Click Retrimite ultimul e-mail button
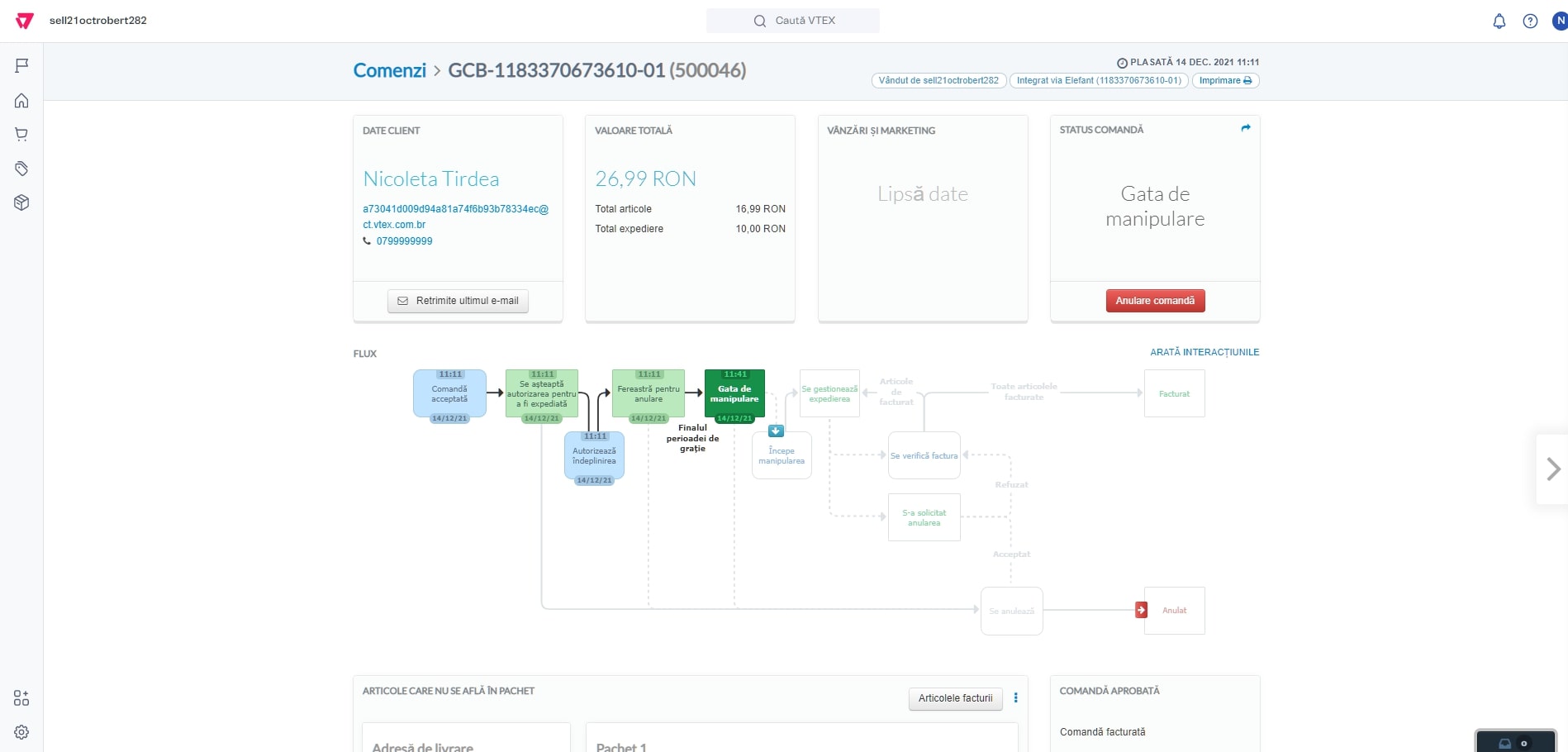The width and height of the screenshot is (1568, 752). point(458,301)
